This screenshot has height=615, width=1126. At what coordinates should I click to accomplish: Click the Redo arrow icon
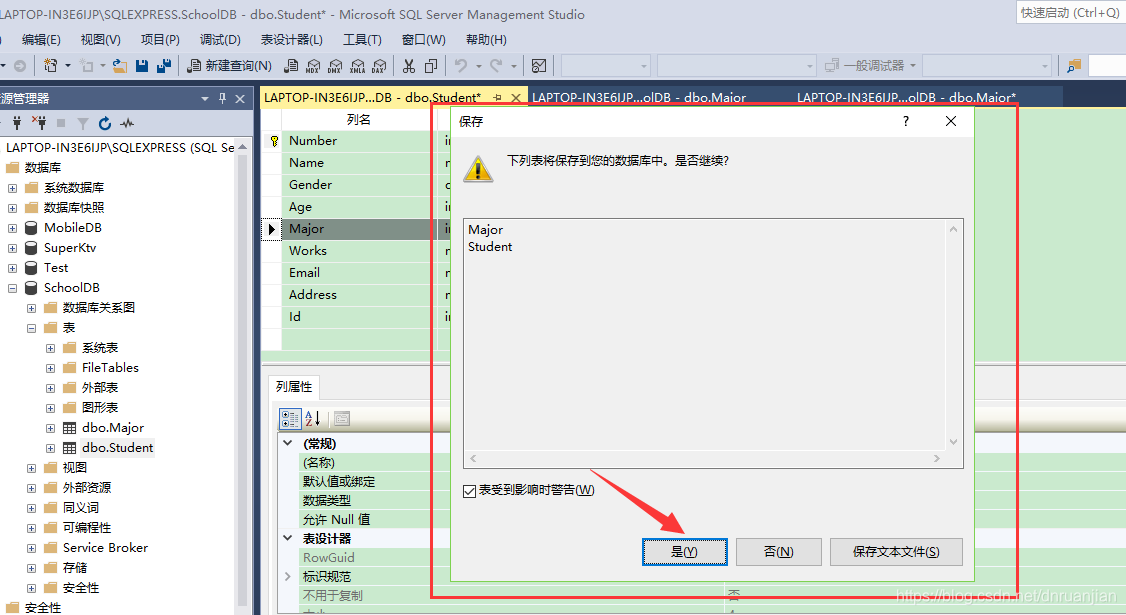click(x=496, y=65)
